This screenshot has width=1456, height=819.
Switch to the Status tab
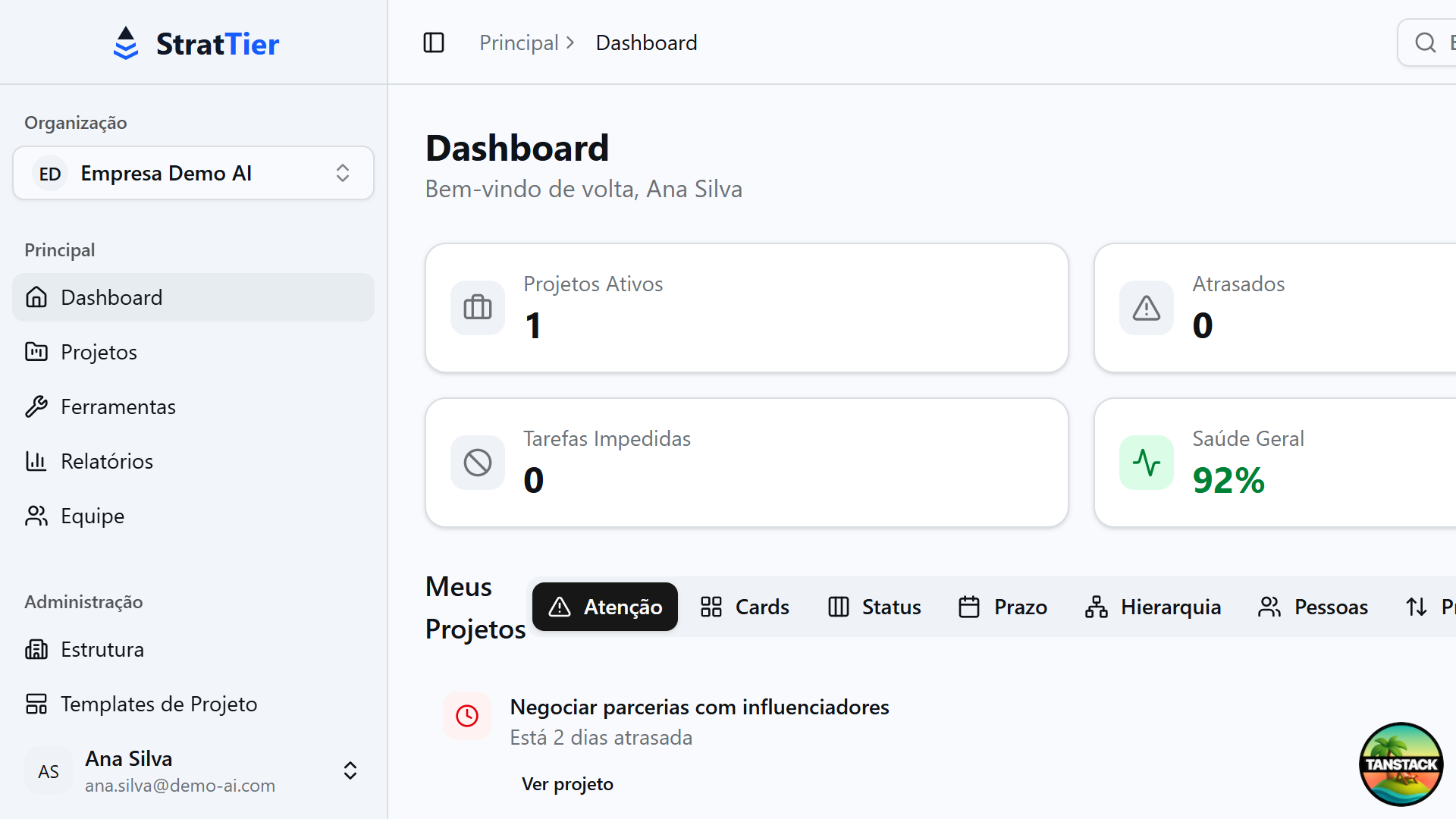tap(873, 607)
